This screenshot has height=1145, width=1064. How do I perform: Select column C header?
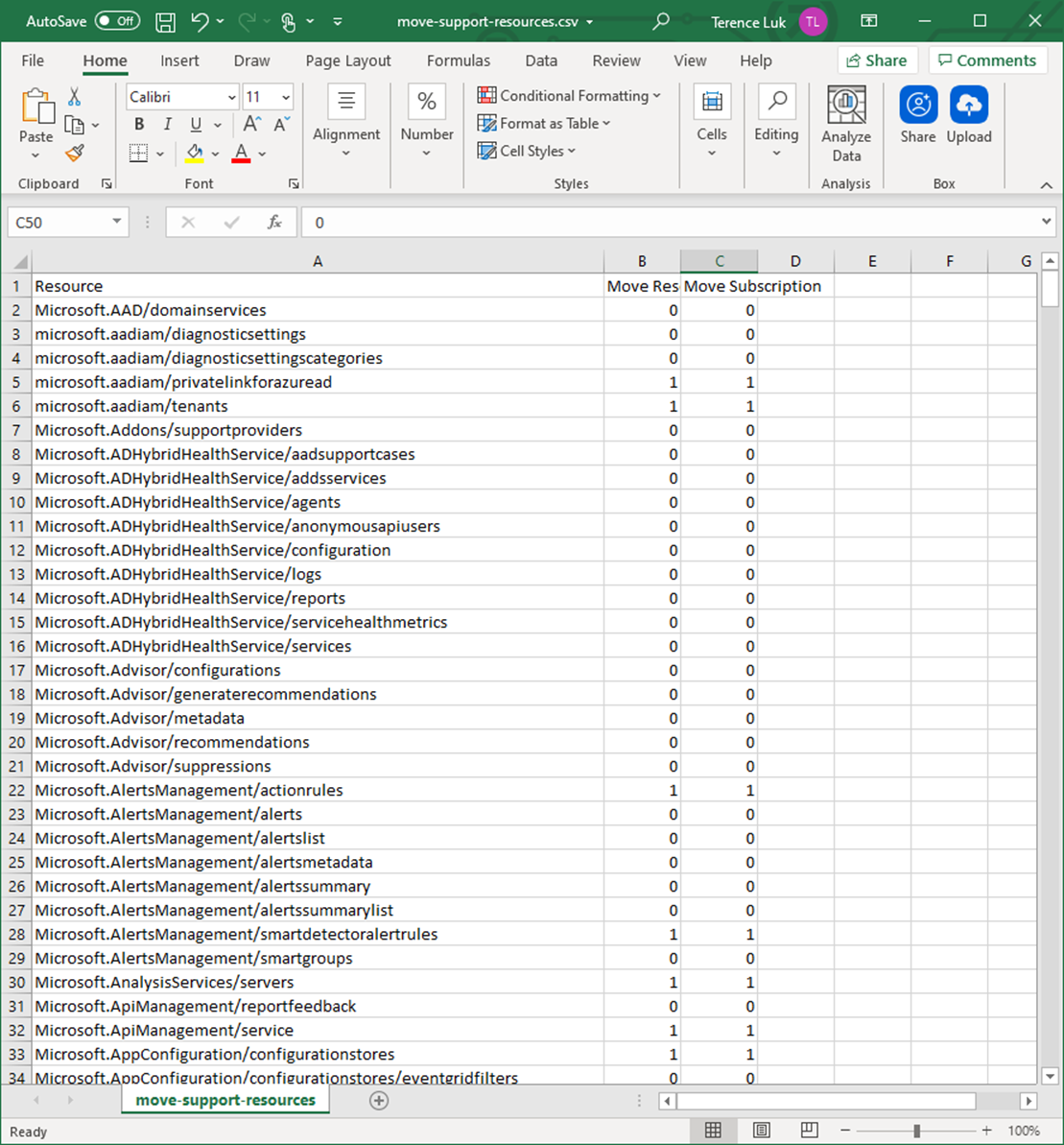(719, 261)
